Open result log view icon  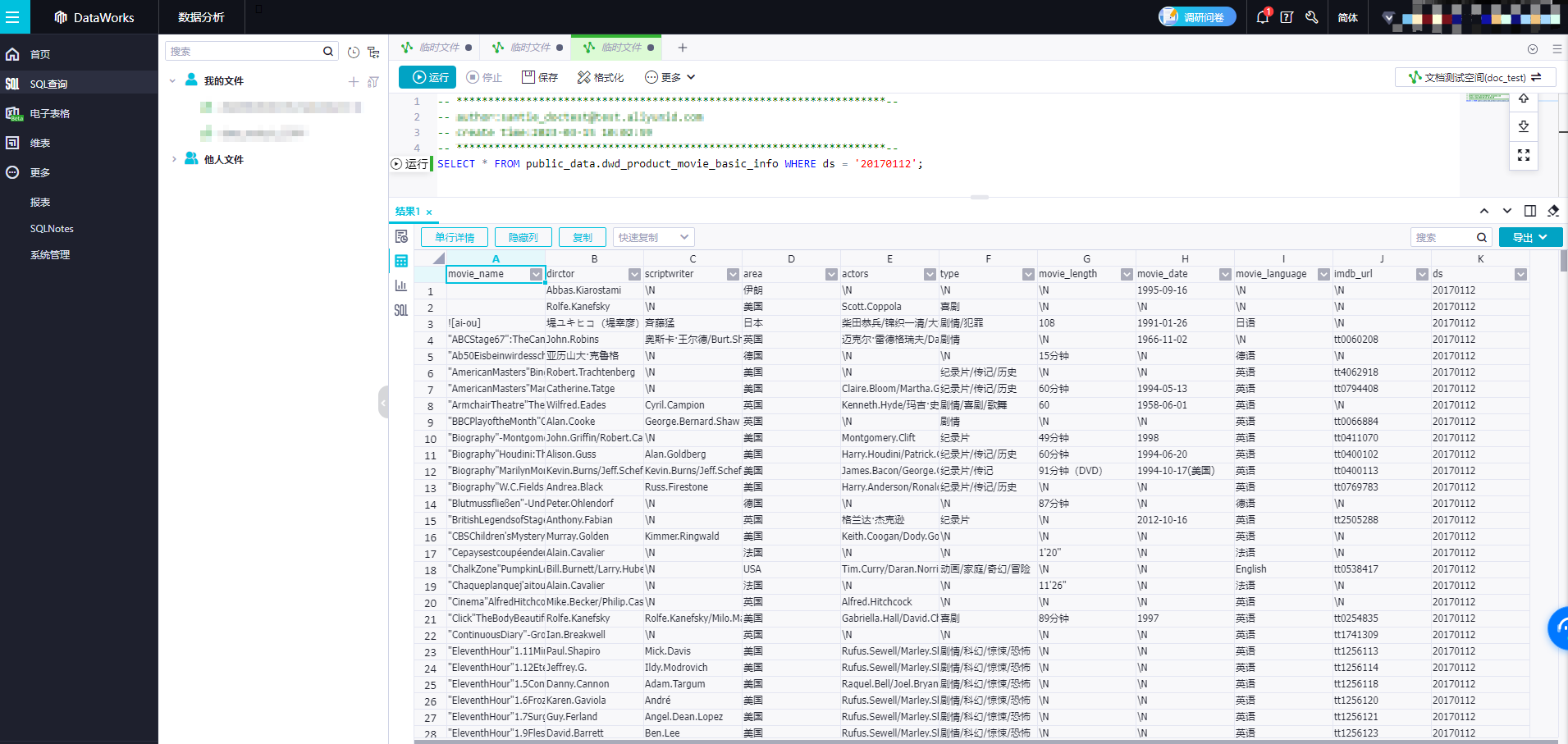click(401, 237)
